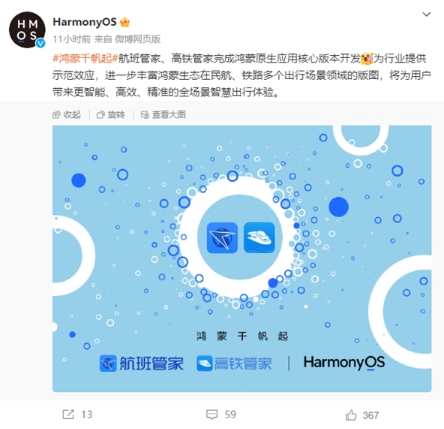The image size is (444, 429).
Task: Click the 高铁管家 train app icon
Action: point(259,237)
